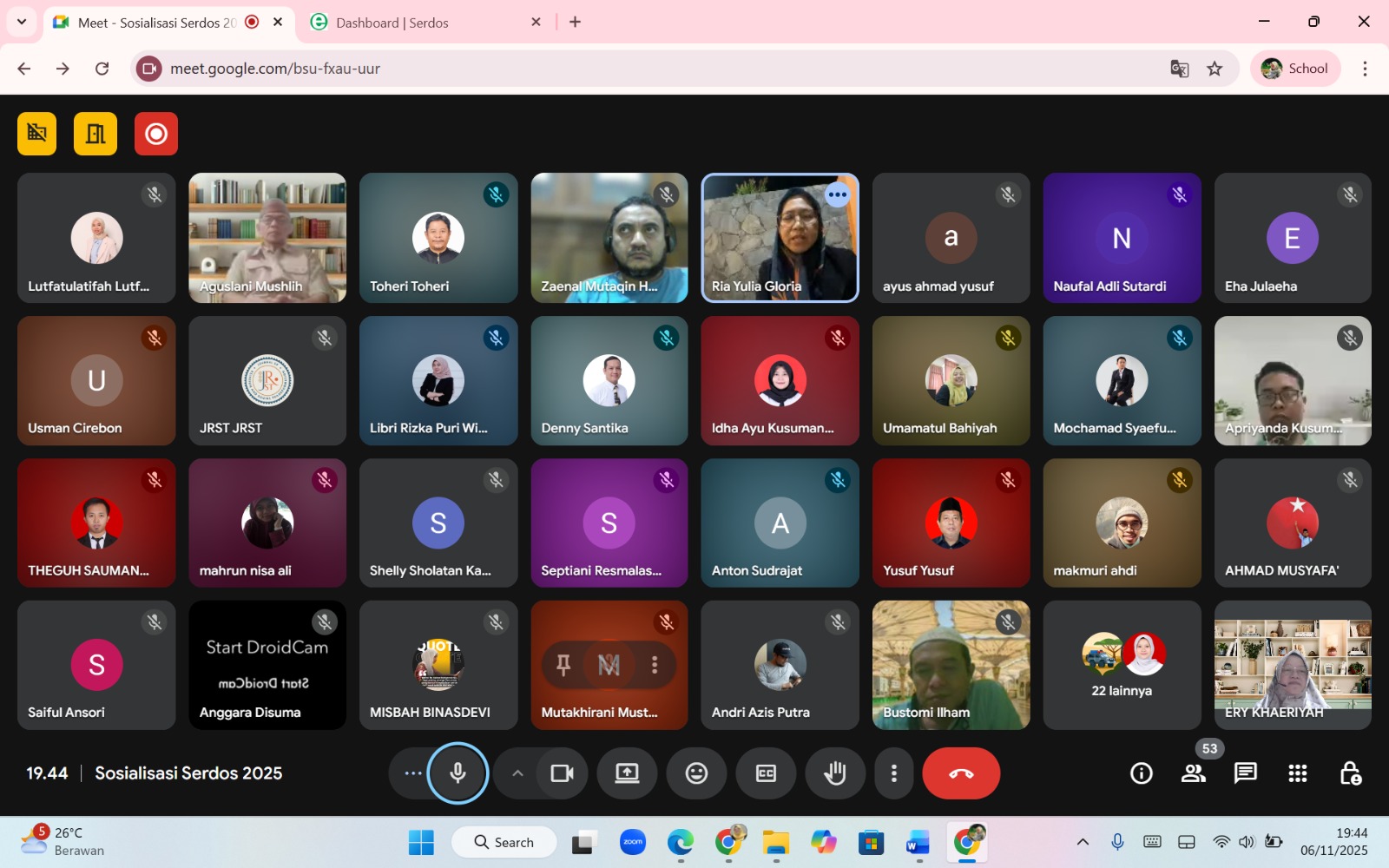
Task: Click the red recording indicator icon
Action: point(156,134)
